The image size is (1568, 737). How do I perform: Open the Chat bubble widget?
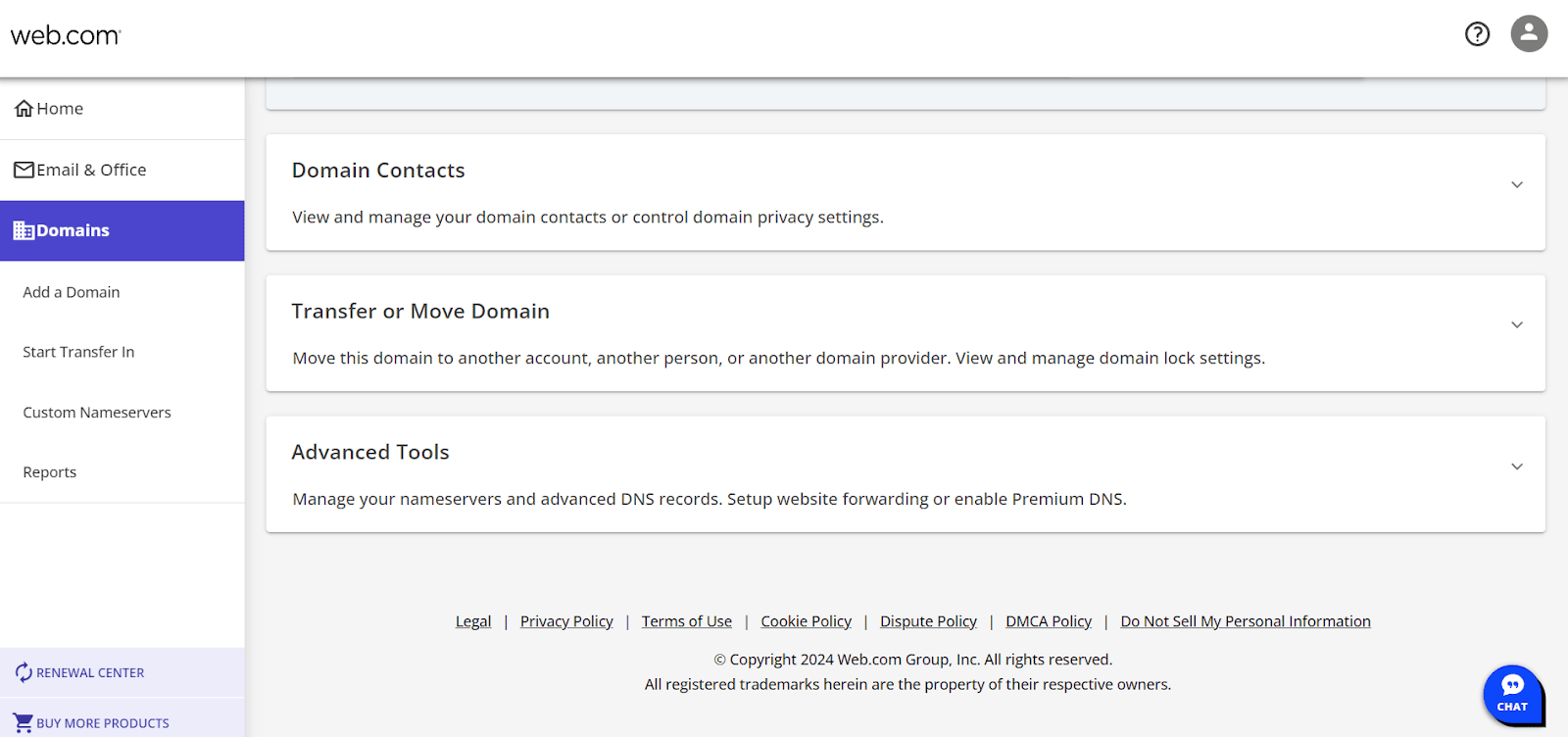pyautogui.click(x=1513, y=695)
